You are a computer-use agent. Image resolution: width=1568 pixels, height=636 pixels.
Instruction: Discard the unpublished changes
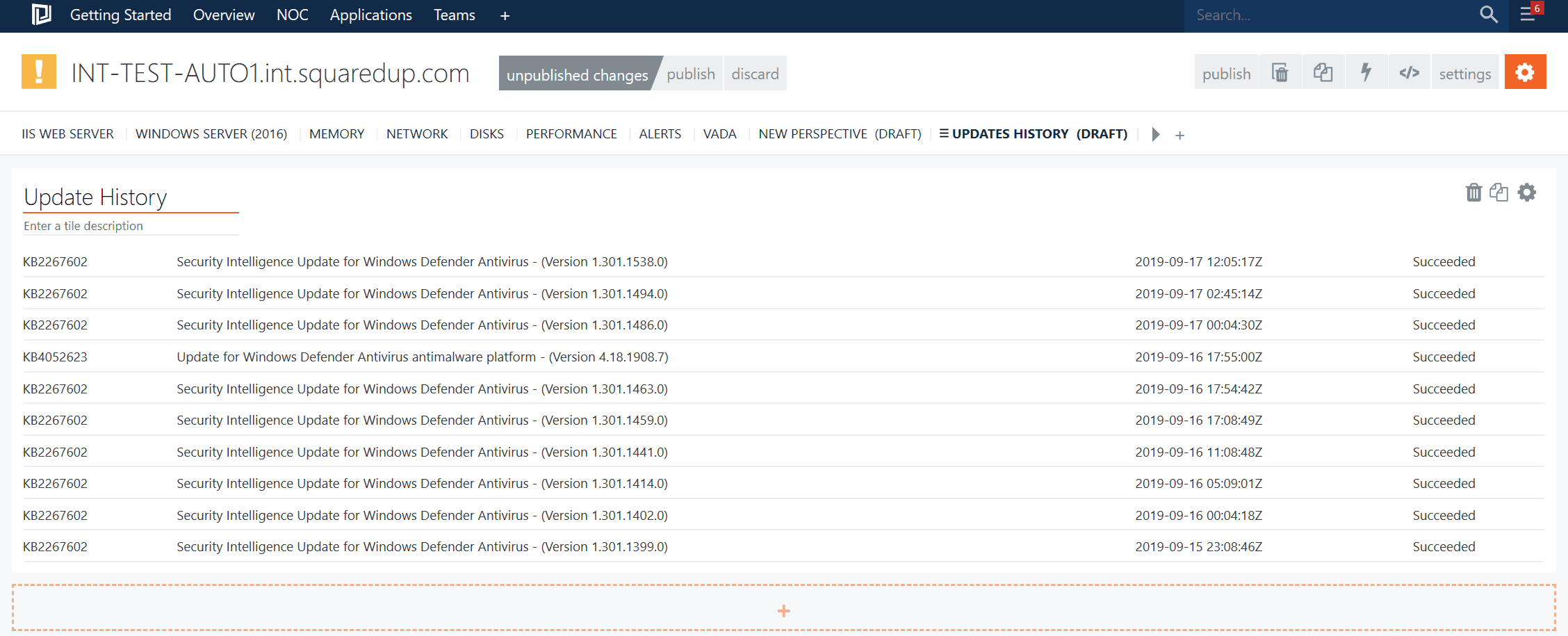pos(755,74)
